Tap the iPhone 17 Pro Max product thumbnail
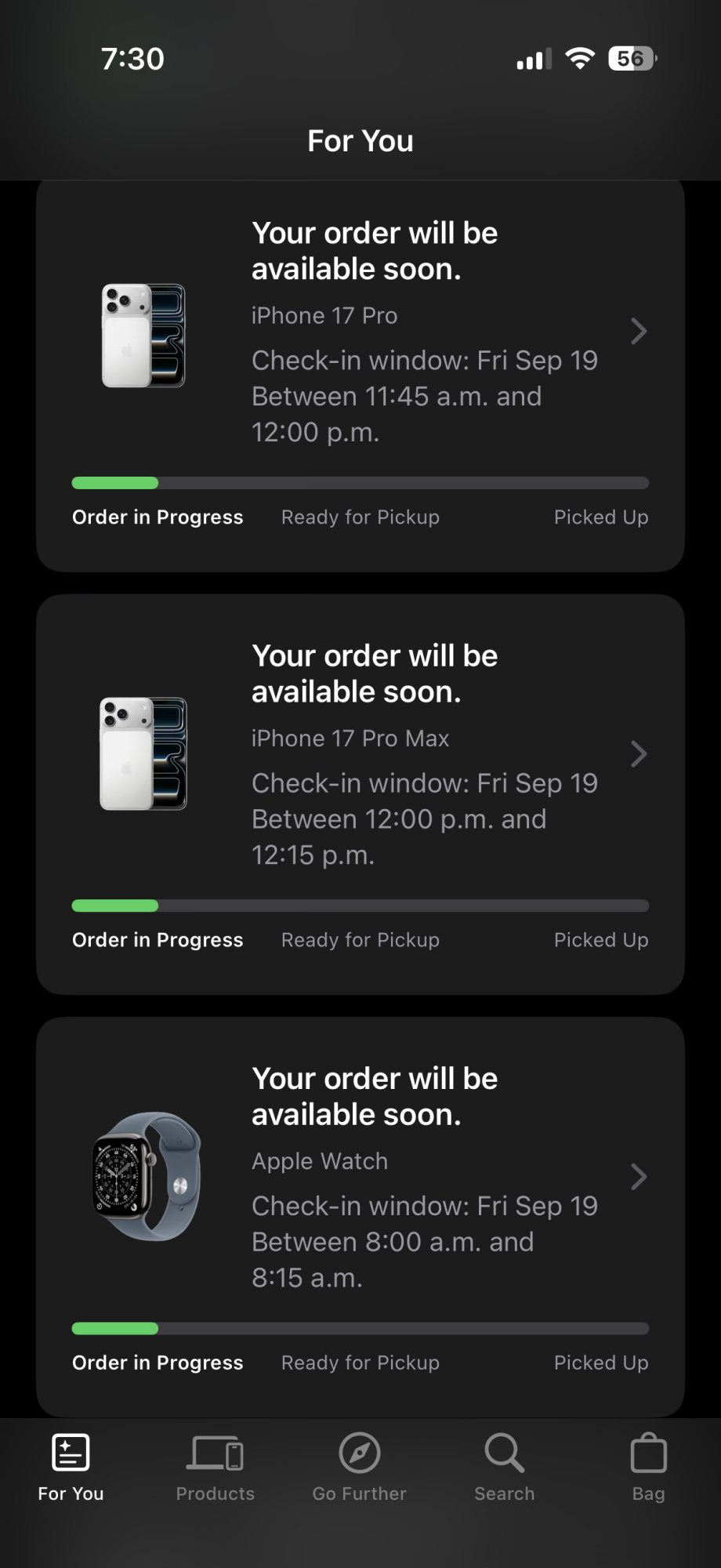The width and height of the screenshot is (721, 1568). pyautogui.click(x=143, y=753)
